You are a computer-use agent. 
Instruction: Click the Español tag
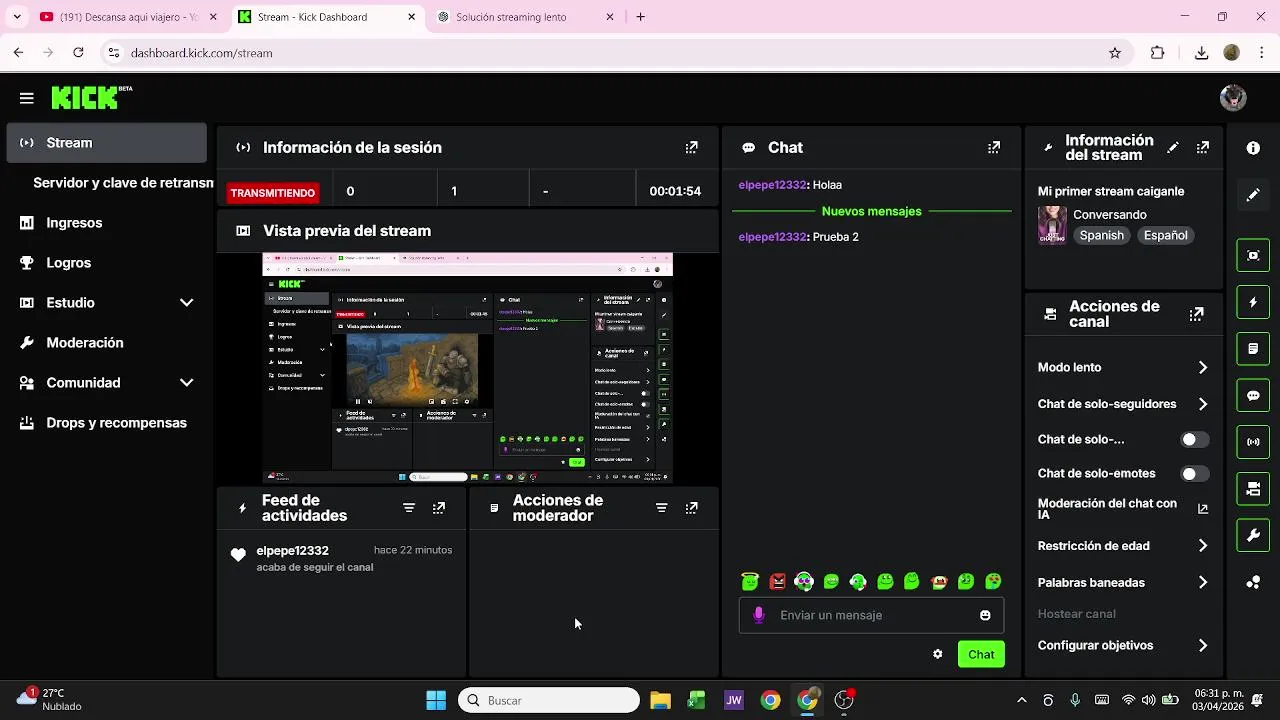pyautogui.click(x=1166, y=236)
